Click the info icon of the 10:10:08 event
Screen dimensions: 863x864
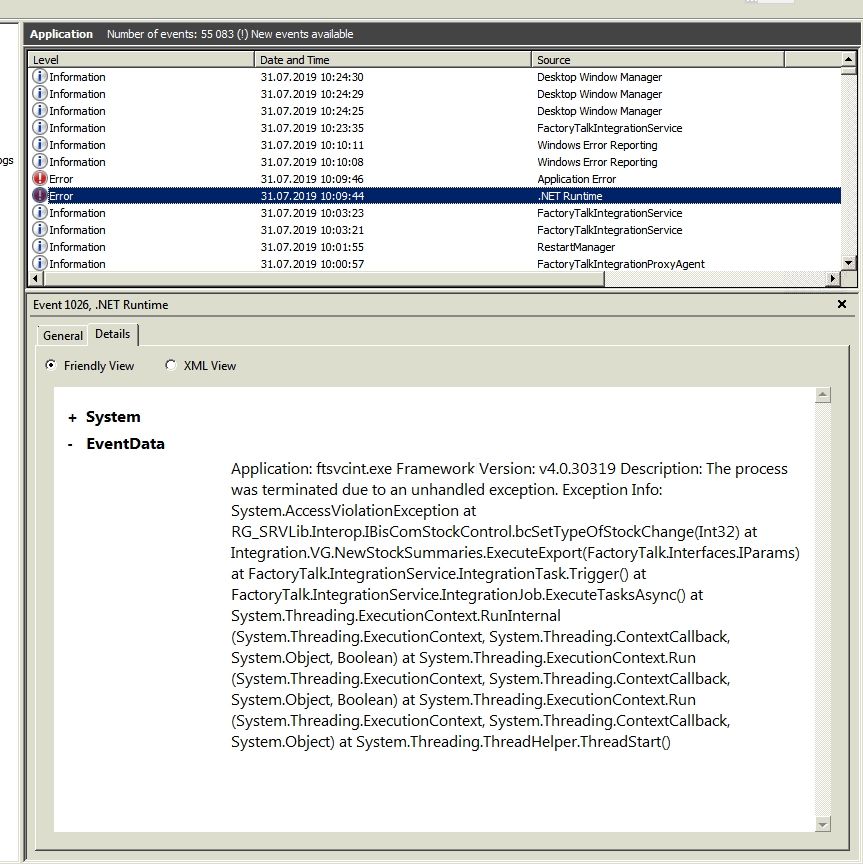(40, 161)
